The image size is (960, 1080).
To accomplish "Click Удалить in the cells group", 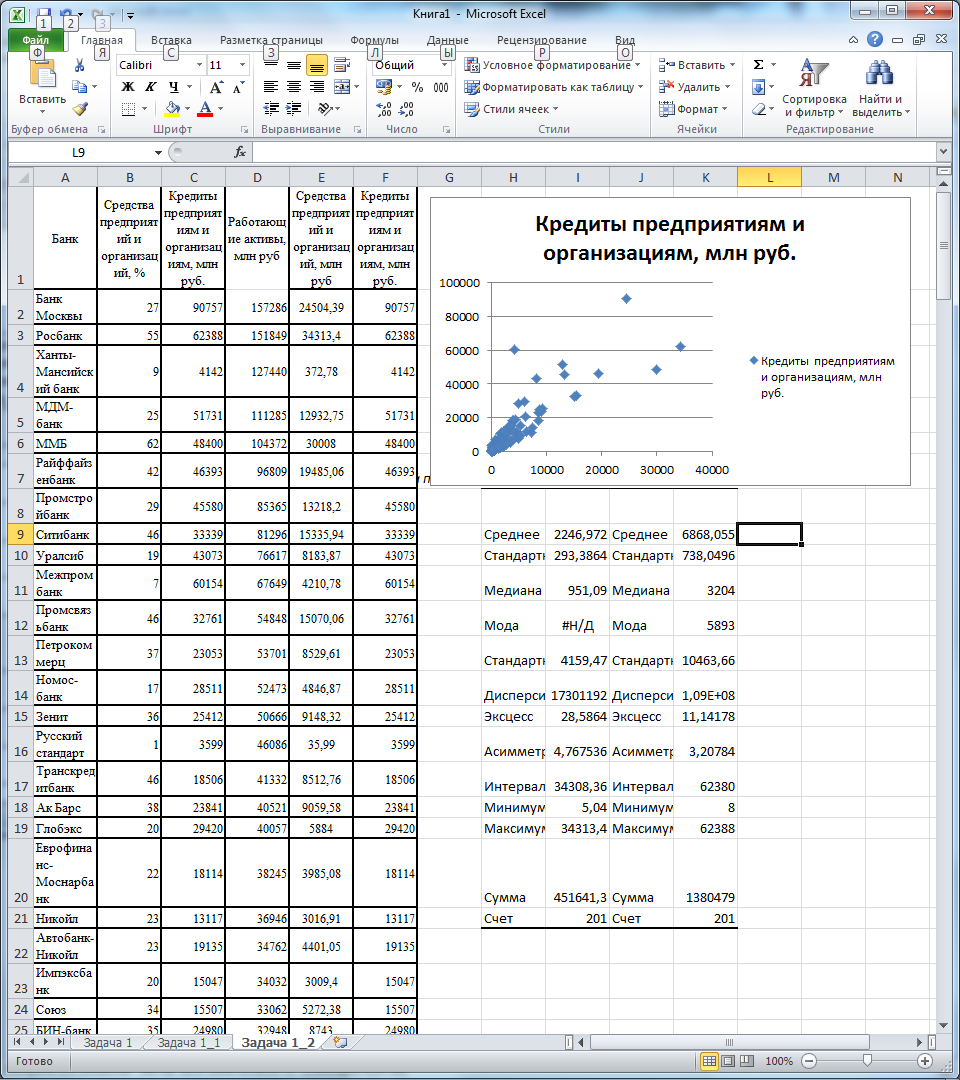I will pyautogui.click(x=693, y=87).
